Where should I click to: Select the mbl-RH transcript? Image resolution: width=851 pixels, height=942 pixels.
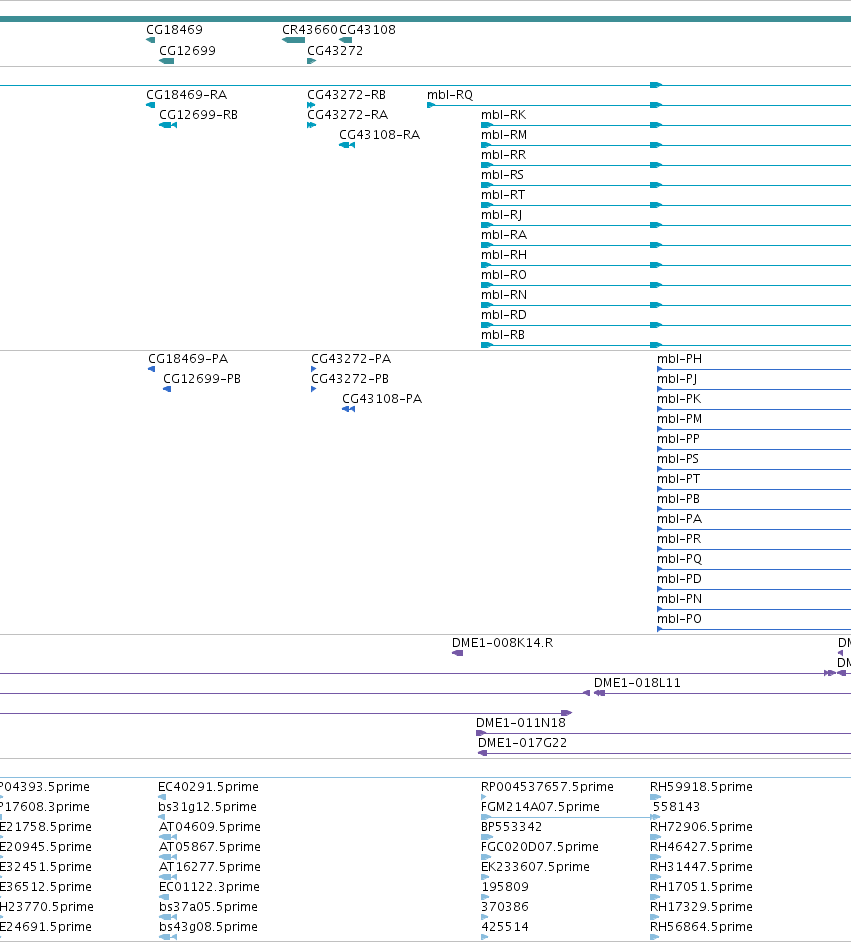click(504, 255)
